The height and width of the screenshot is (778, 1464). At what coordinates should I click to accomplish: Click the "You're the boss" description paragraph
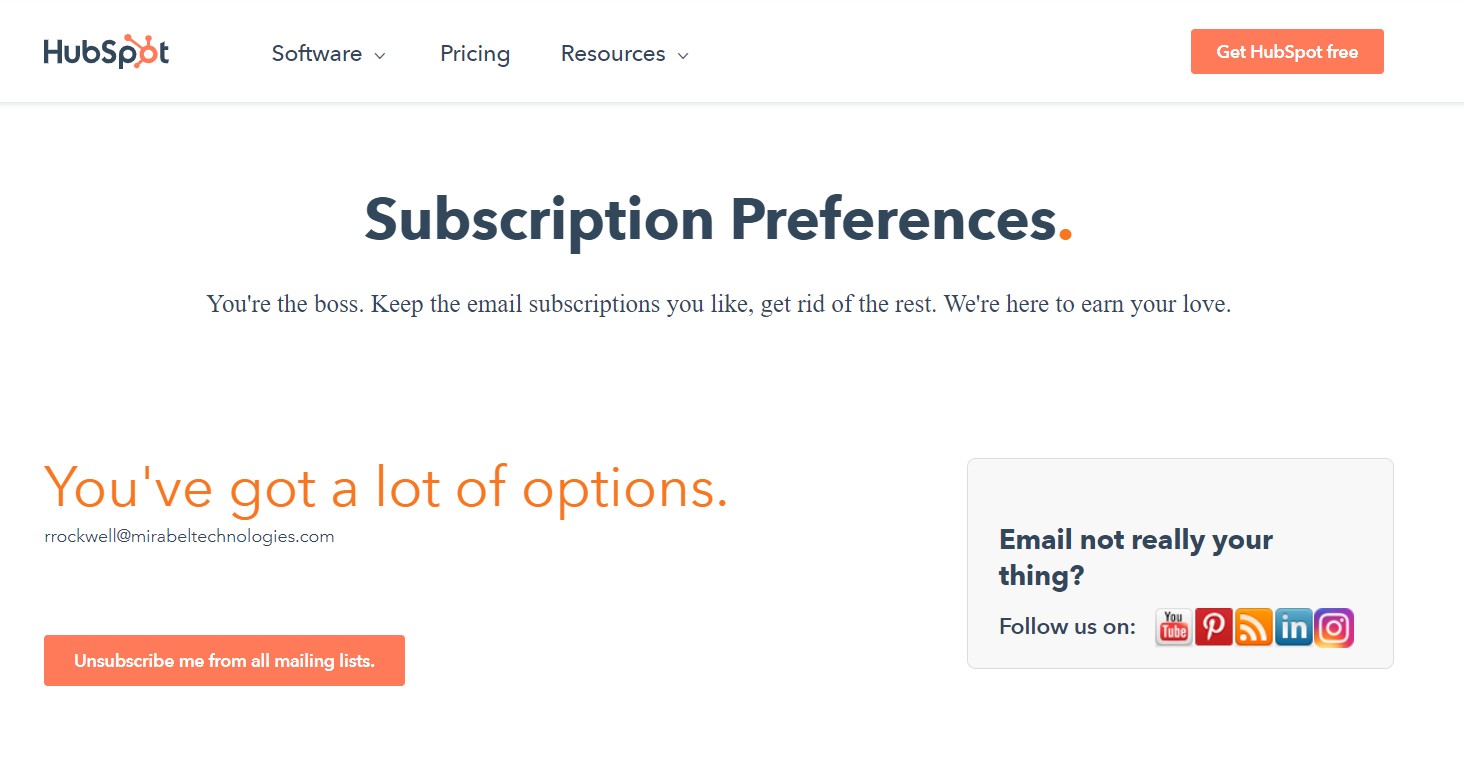[x=719, y=304]
